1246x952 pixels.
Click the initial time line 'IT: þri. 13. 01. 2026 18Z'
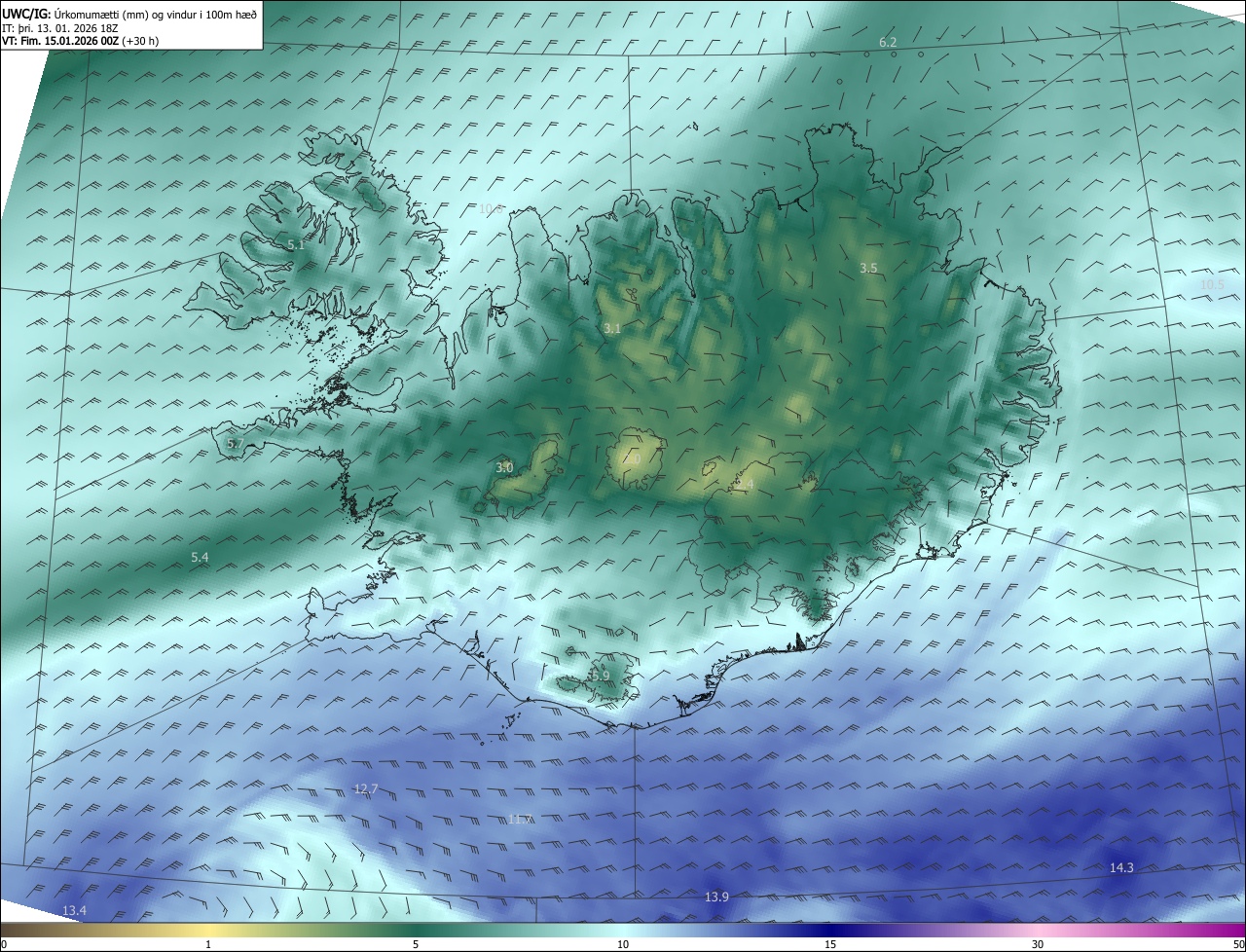(x=61, y=27)
